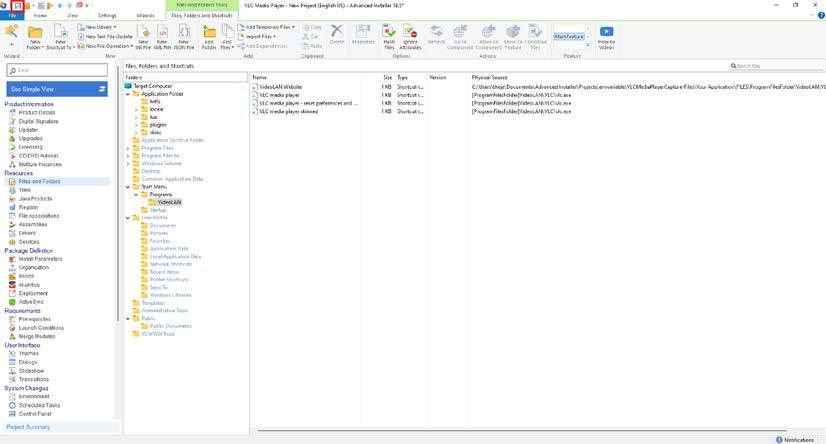Open Scheduled Tasks page
Viewport: 826px width, 444px height.
point(39,405)
